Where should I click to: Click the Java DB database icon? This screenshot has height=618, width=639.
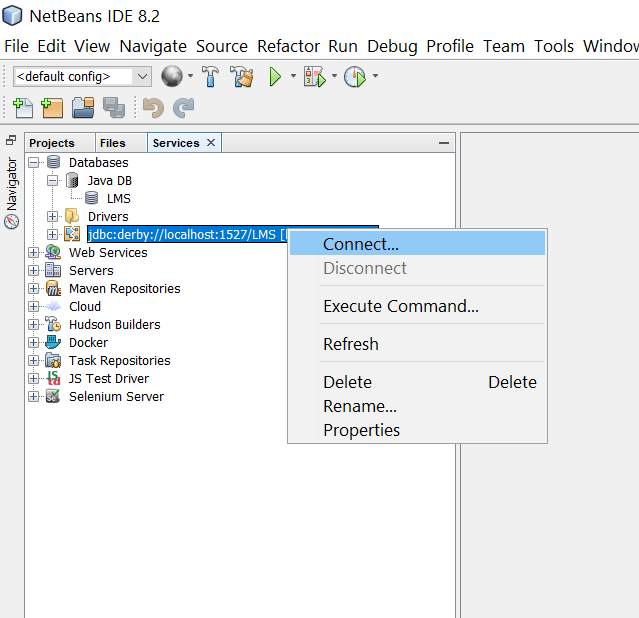(x=72, y=180)
